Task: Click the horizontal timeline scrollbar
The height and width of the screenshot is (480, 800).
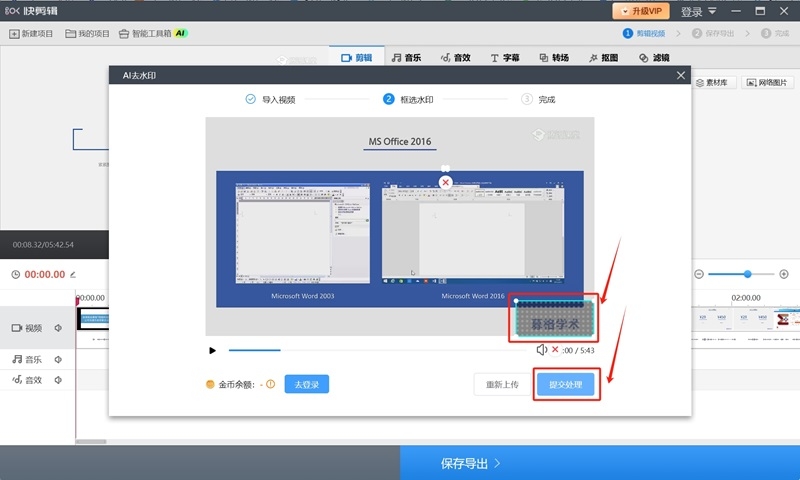Action: point(91,442)
